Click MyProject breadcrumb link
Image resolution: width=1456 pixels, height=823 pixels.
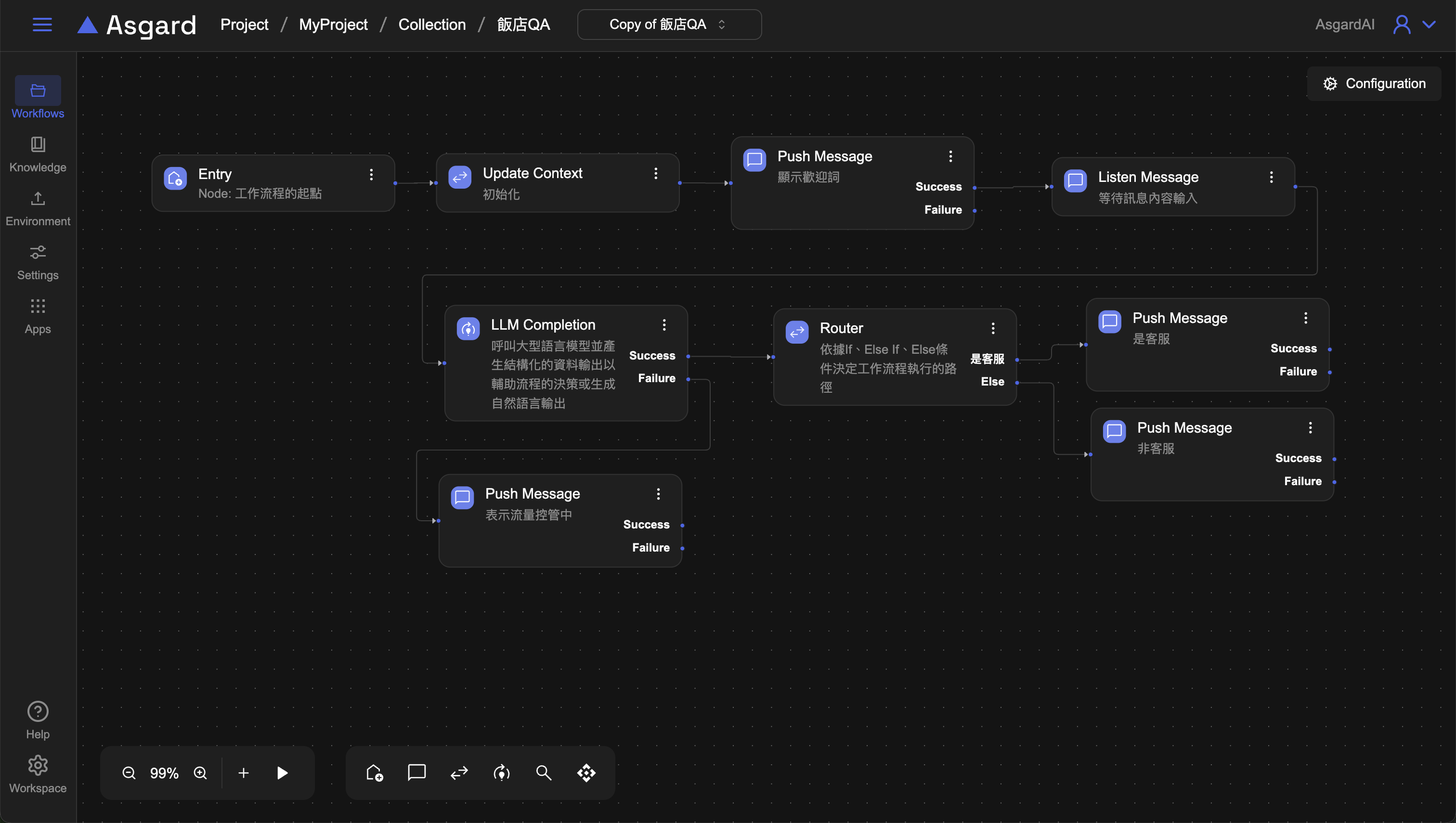point(333,25)
